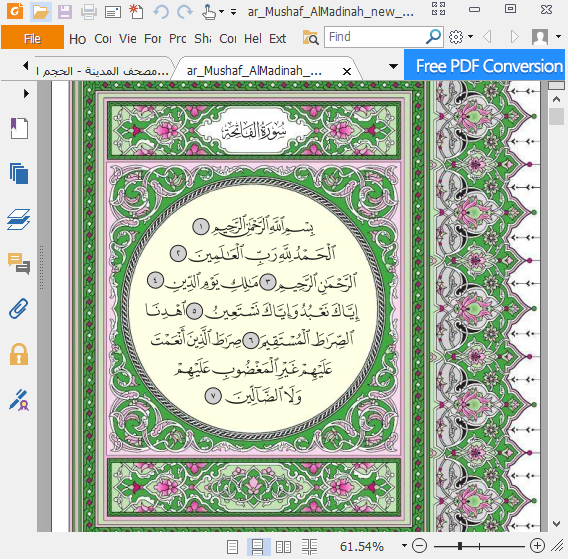Open the Attachments paperclip panel
Screen dimensions: 568x559
coord(19,309)
